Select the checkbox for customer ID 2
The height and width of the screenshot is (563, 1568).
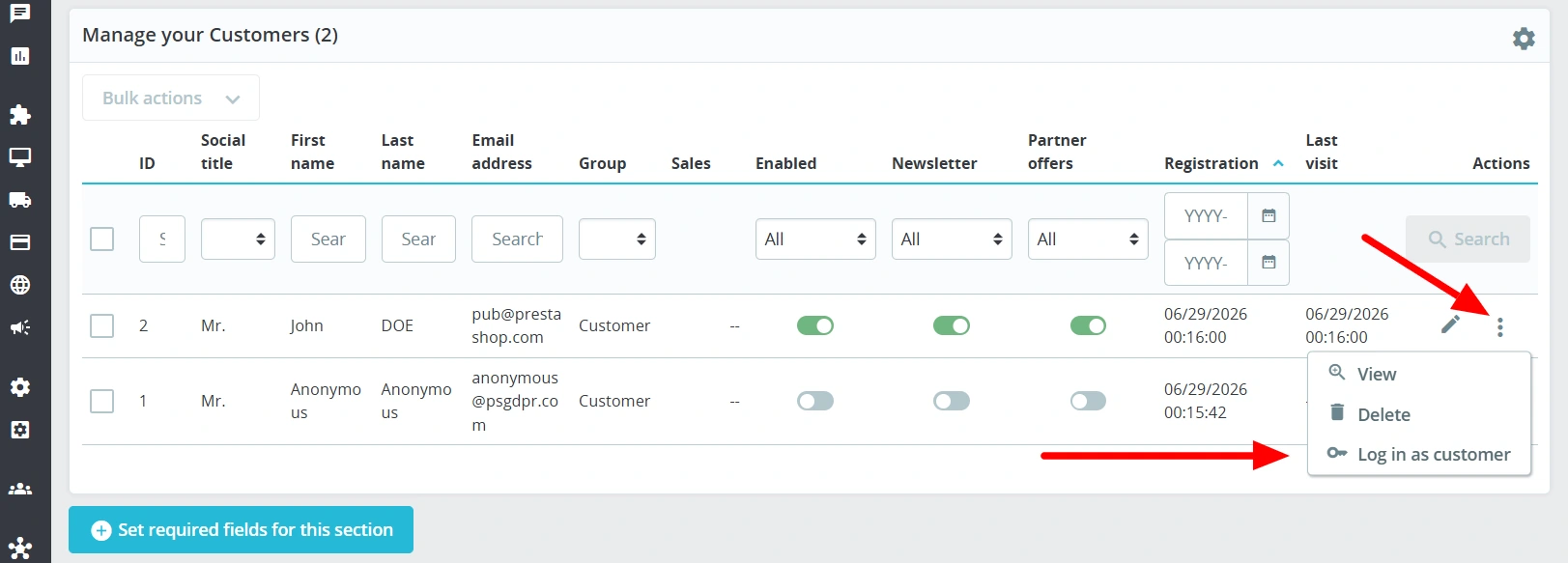click(x=101, y=325)
